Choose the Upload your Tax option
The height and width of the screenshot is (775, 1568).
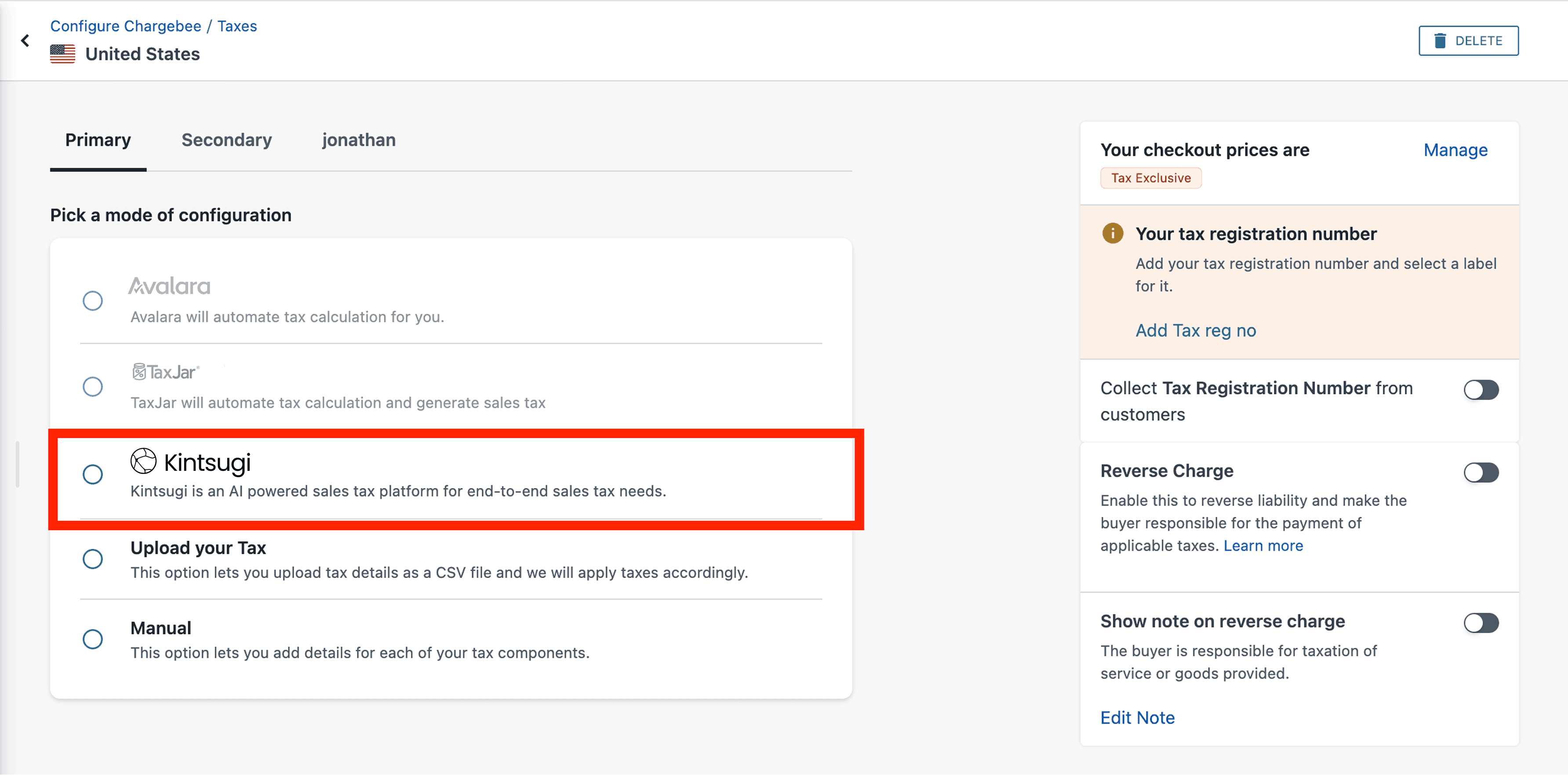[92, 559]
